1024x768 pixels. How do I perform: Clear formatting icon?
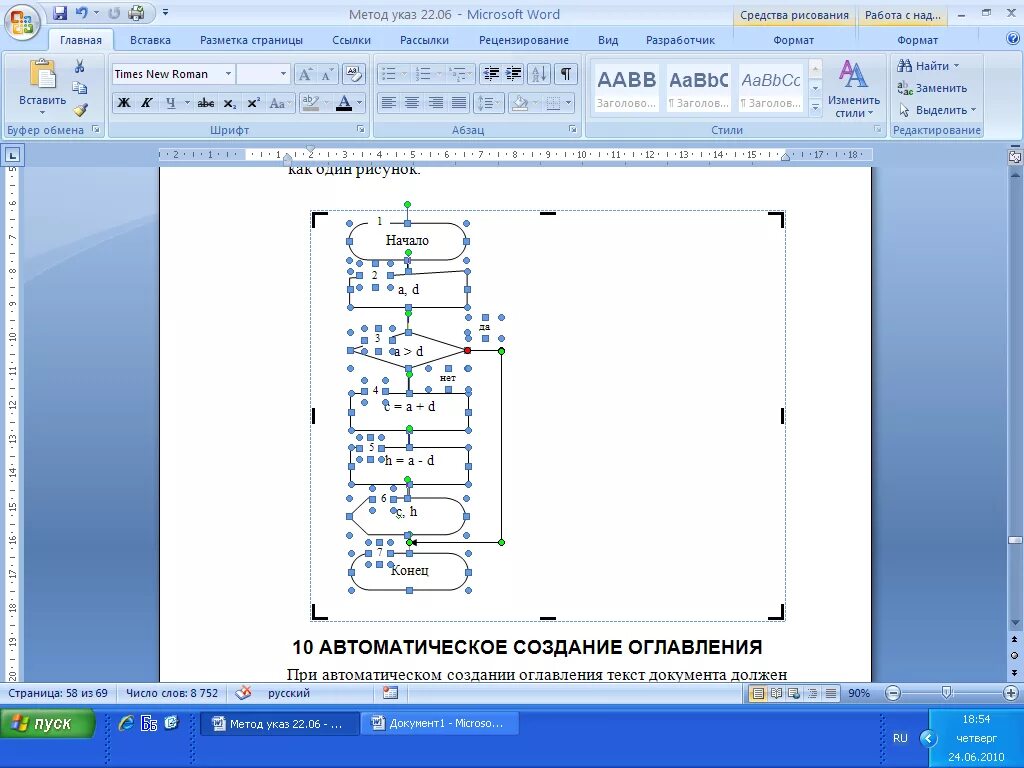coord(353,74)
